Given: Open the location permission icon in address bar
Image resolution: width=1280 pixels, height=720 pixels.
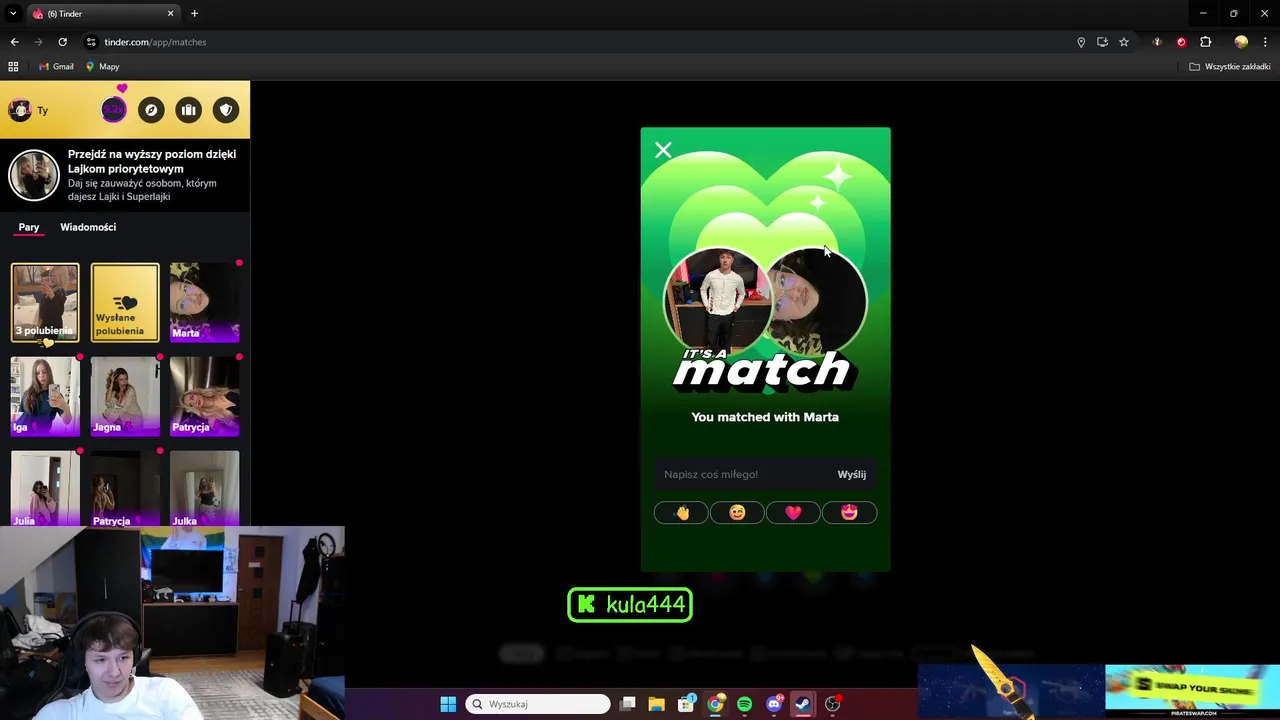Looking at the screenshot, I should point(1081,42).
